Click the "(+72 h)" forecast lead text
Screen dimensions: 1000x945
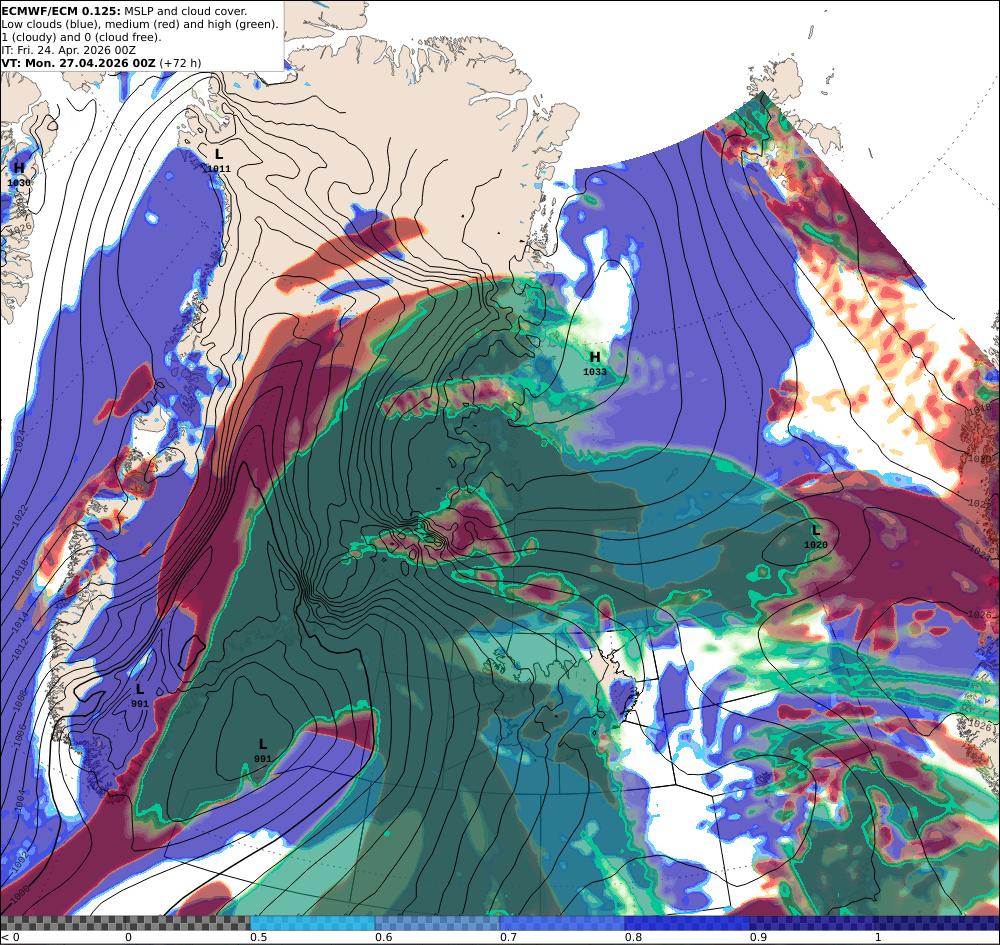pyautogui.click(x=180, y=63)
